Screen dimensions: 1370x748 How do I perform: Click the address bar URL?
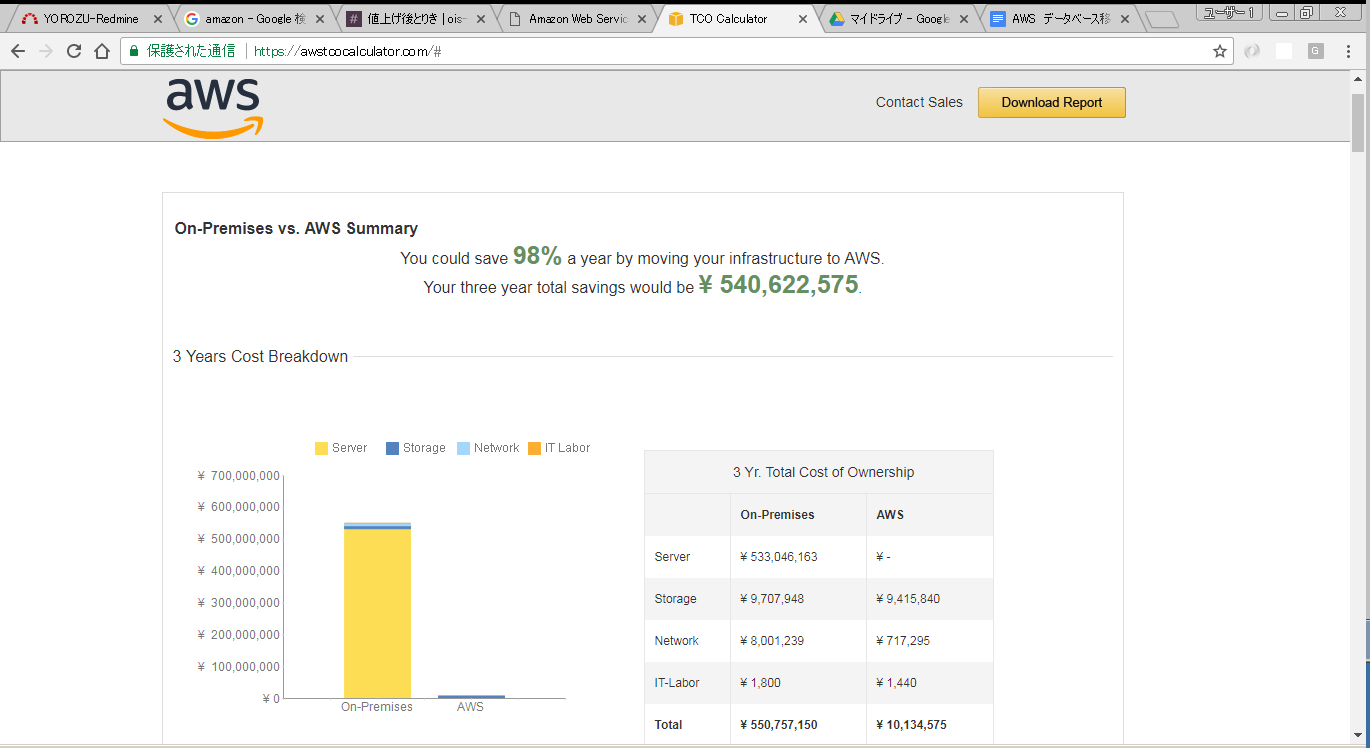coord(348,51)
